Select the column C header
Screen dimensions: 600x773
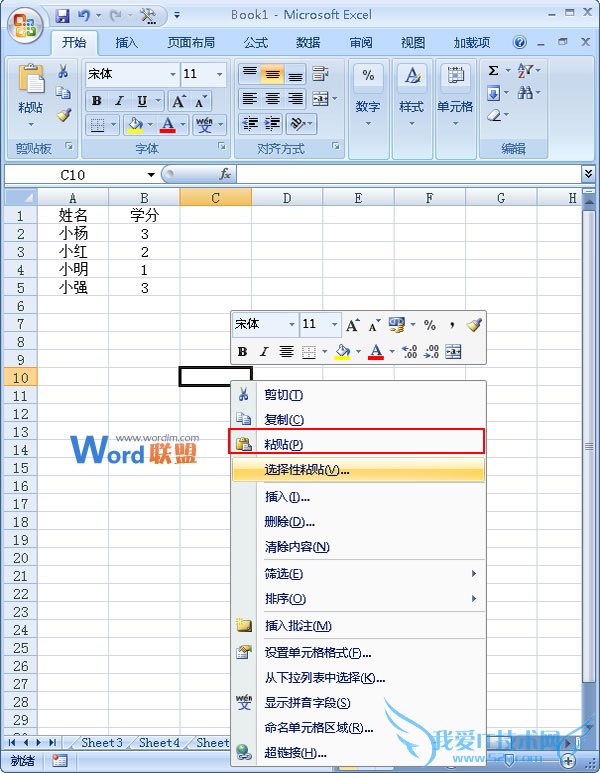tap(215, 198)
